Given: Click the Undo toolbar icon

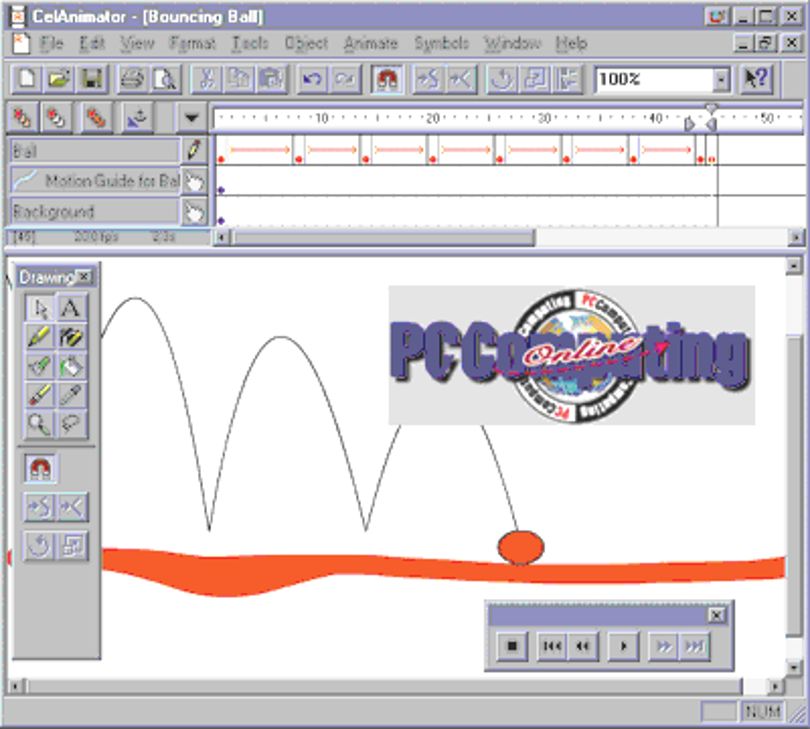Looking at the screenshot, I should tap(312, 79).
